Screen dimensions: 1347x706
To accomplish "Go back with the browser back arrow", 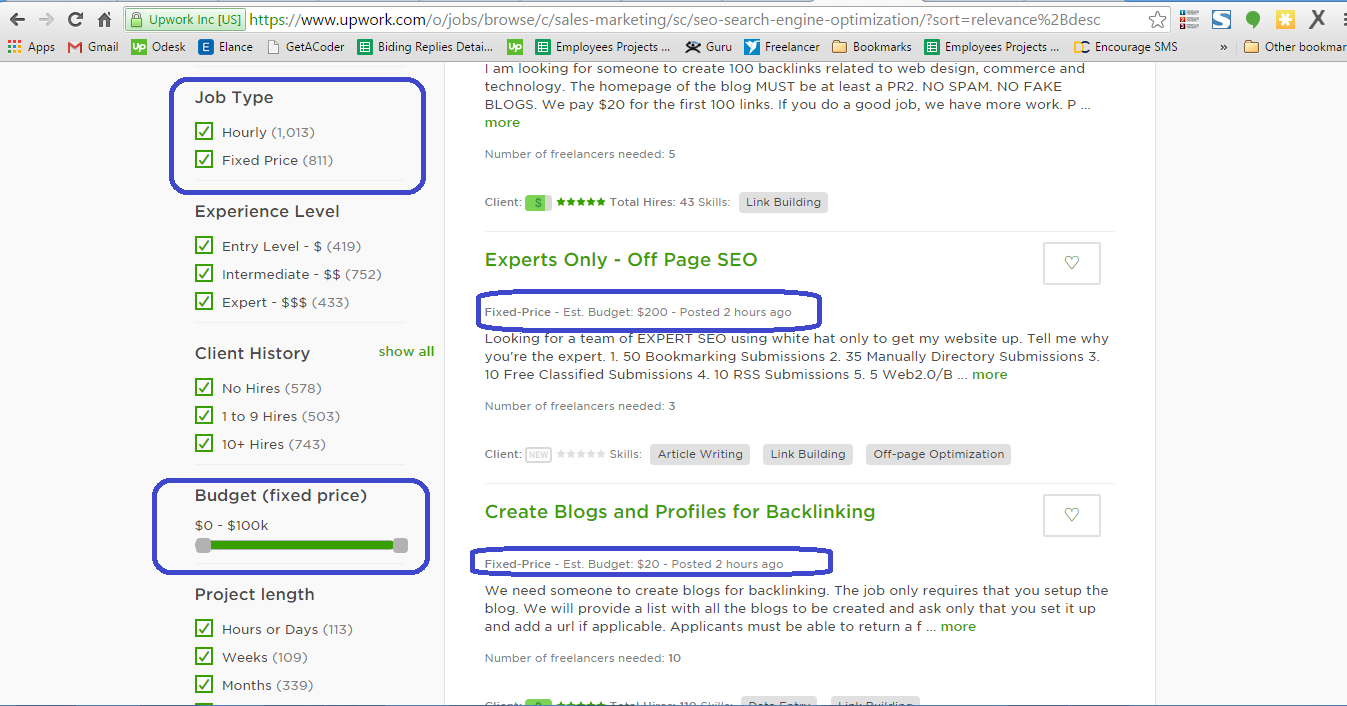I will 17,19.
